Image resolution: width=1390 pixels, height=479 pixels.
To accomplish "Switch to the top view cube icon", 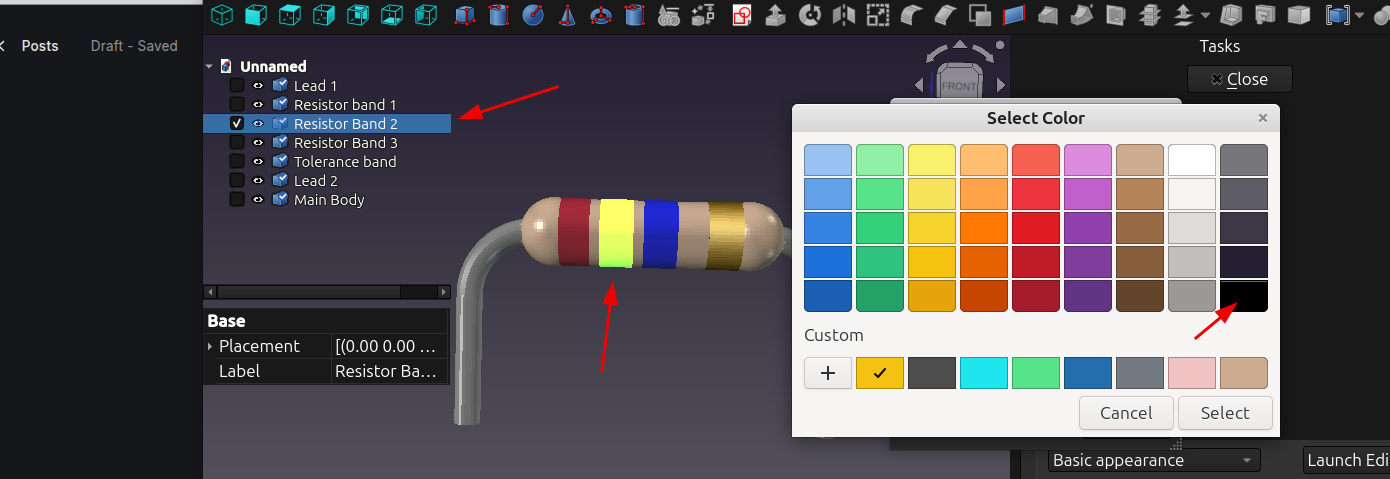I will (x=290, y=15).
